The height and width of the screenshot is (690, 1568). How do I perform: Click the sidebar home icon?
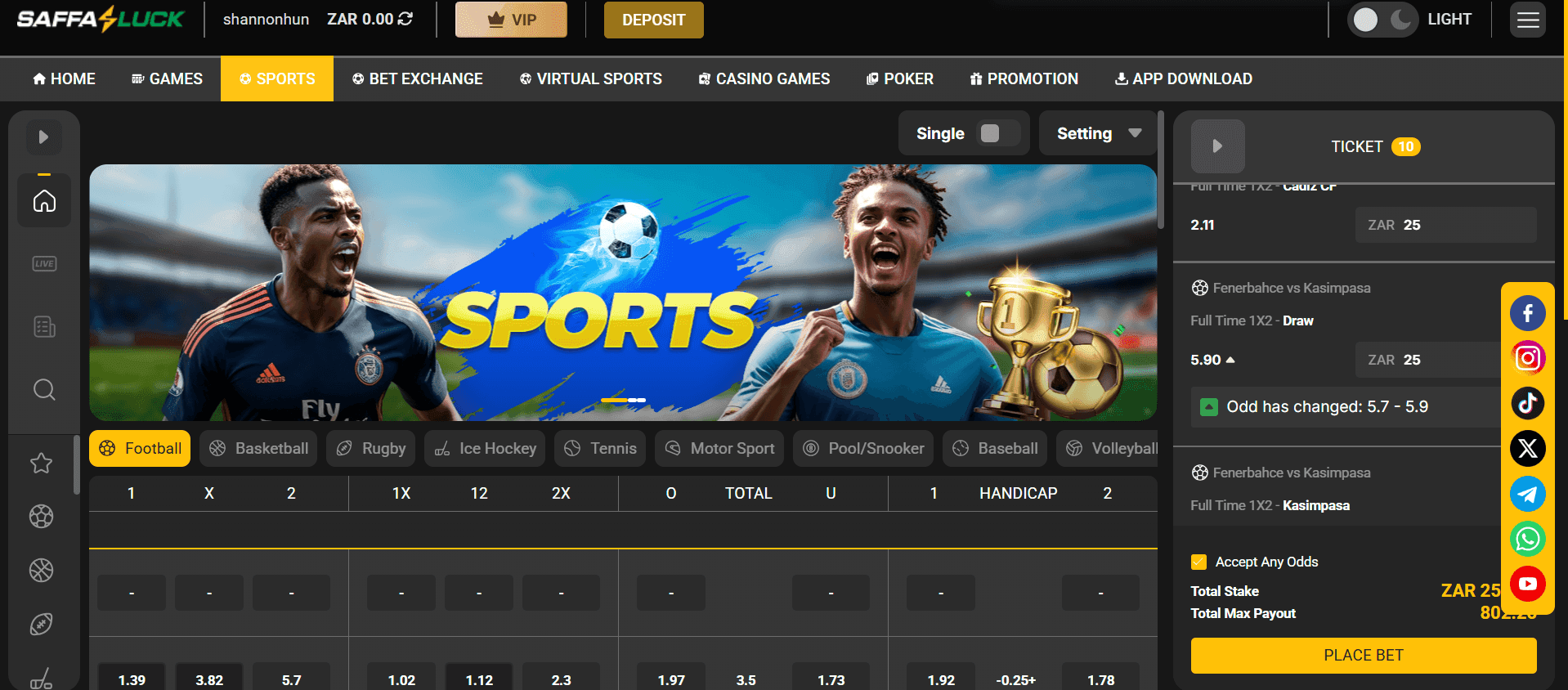pos(44,200)
